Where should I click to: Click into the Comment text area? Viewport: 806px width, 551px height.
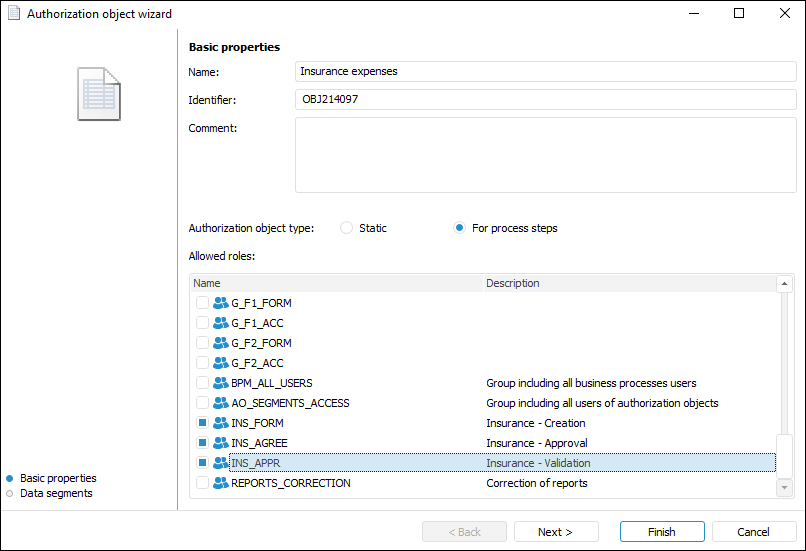click(545, 155)
